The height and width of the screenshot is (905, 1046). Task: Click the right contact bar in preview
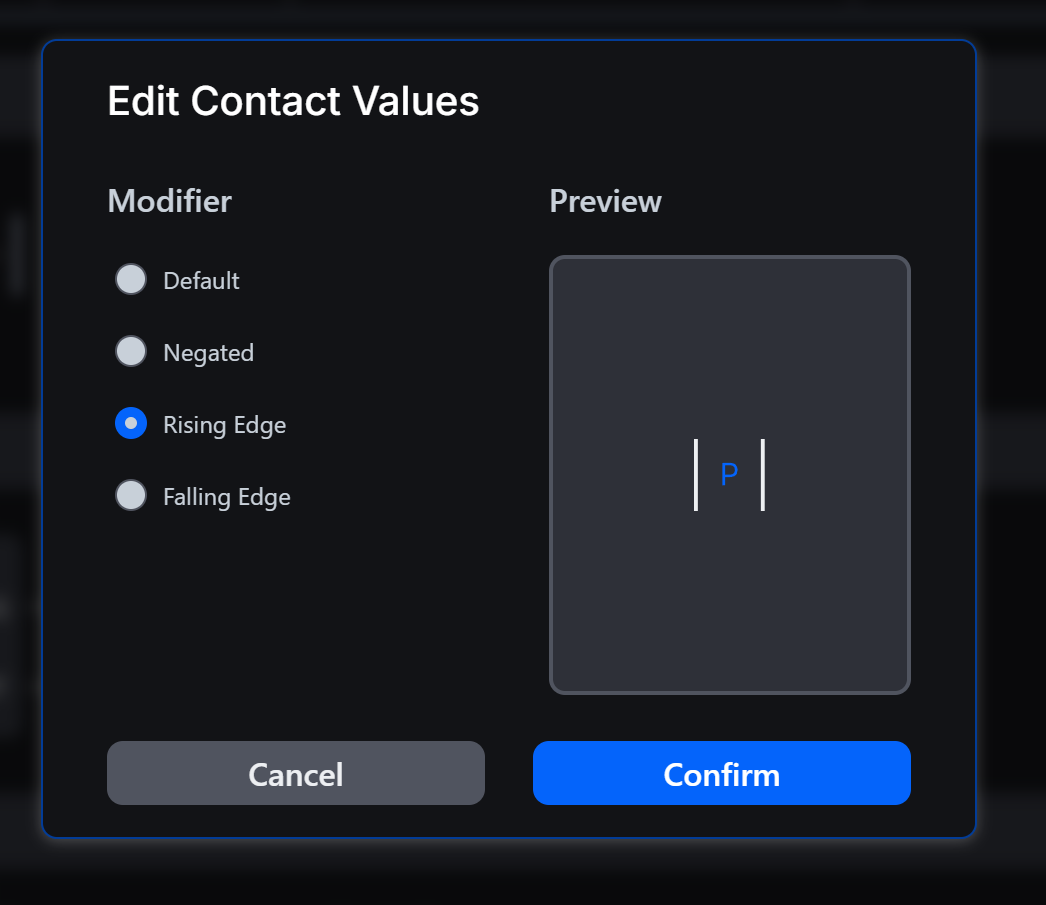click(763, 475)
